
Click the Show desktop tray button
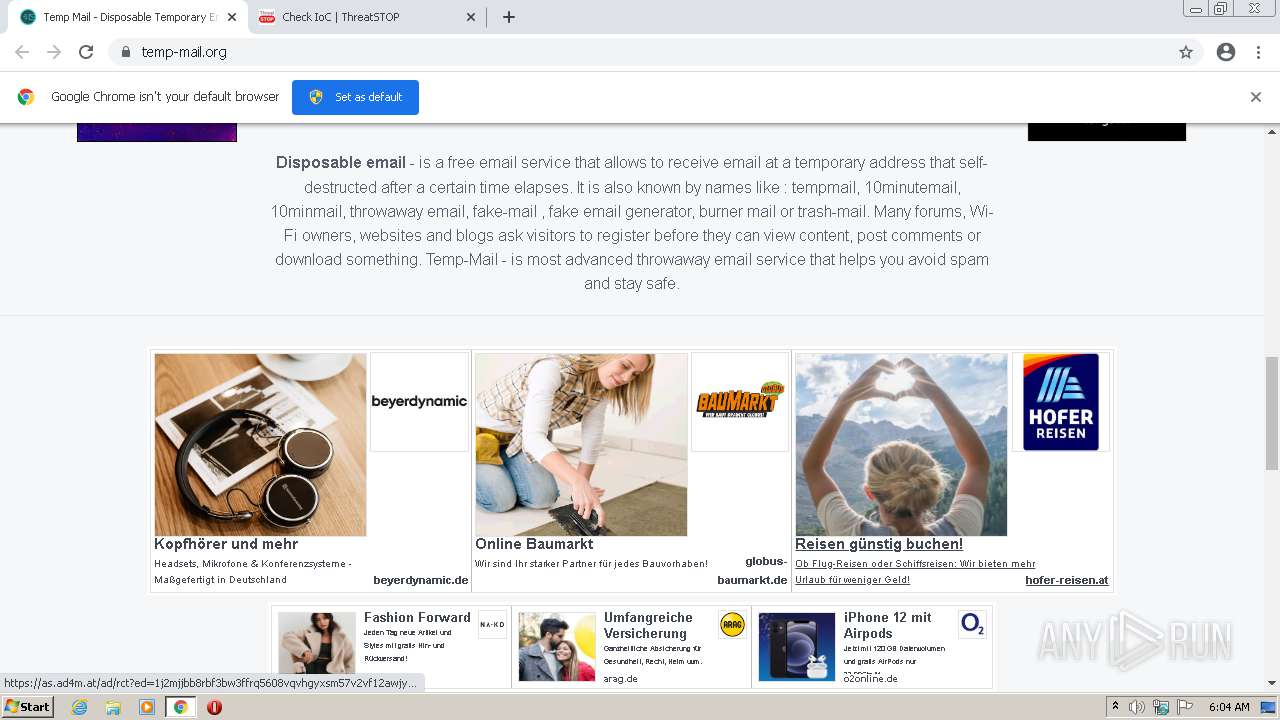click(1269, 707)
